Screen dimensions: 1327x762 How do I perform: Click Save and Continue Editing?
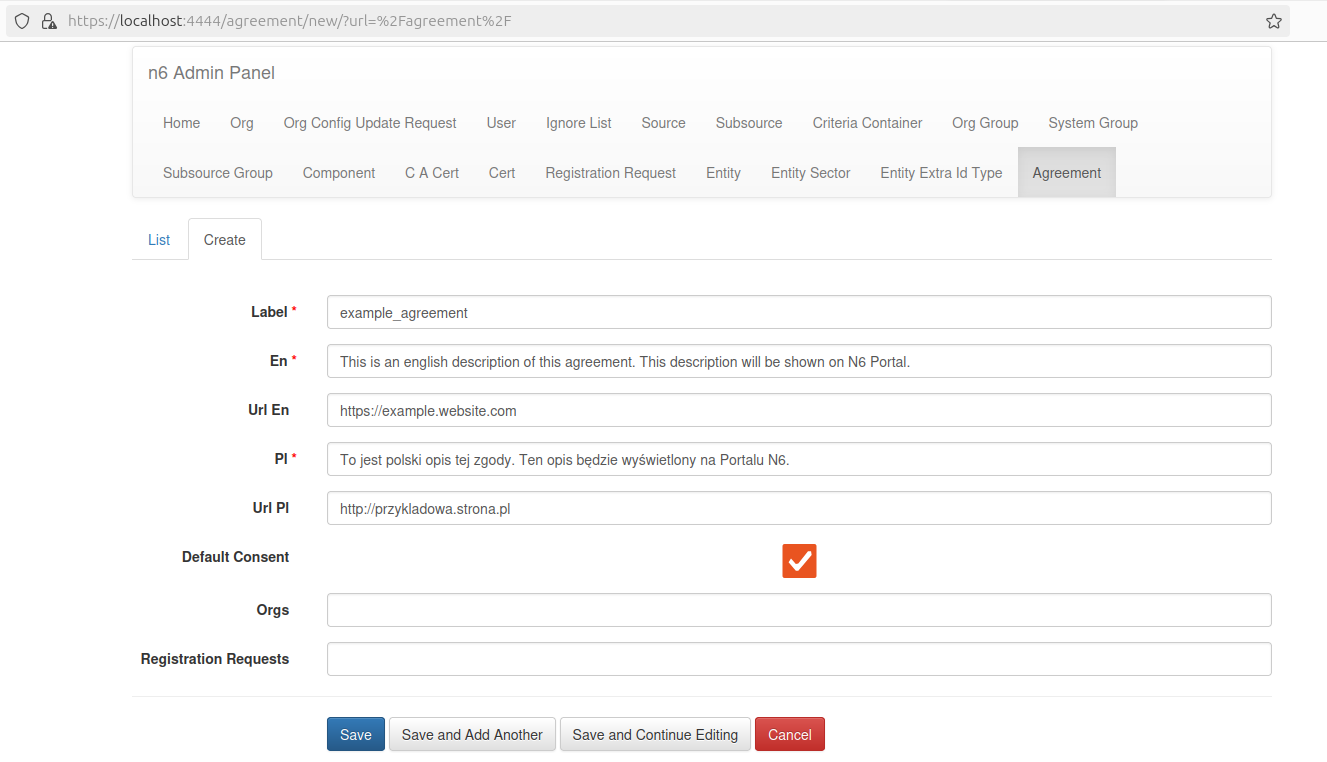point(655,734)
